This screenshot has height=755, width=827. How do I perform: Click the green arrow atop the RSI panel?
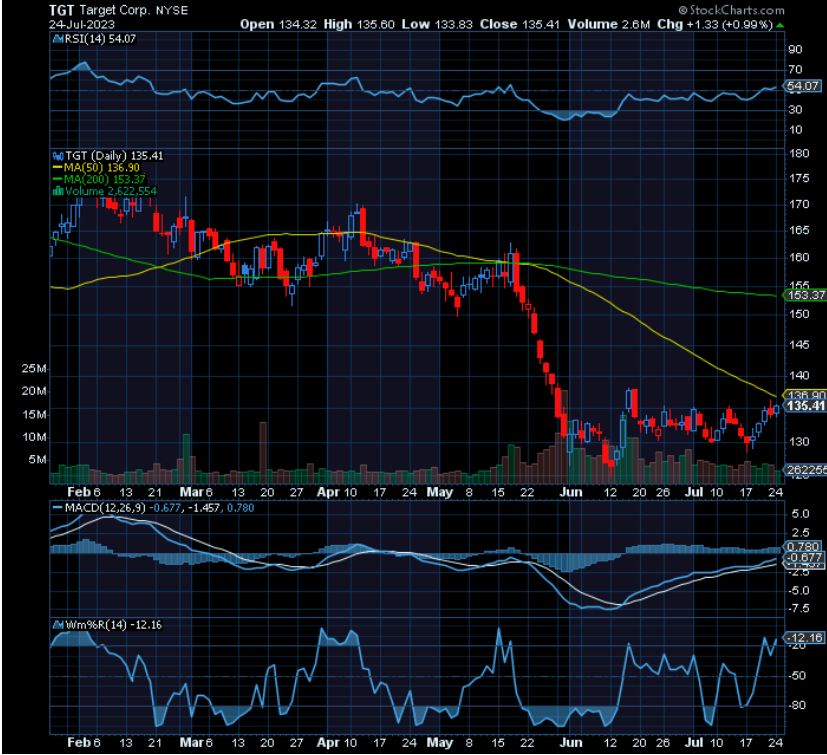(x=779, y=26)
